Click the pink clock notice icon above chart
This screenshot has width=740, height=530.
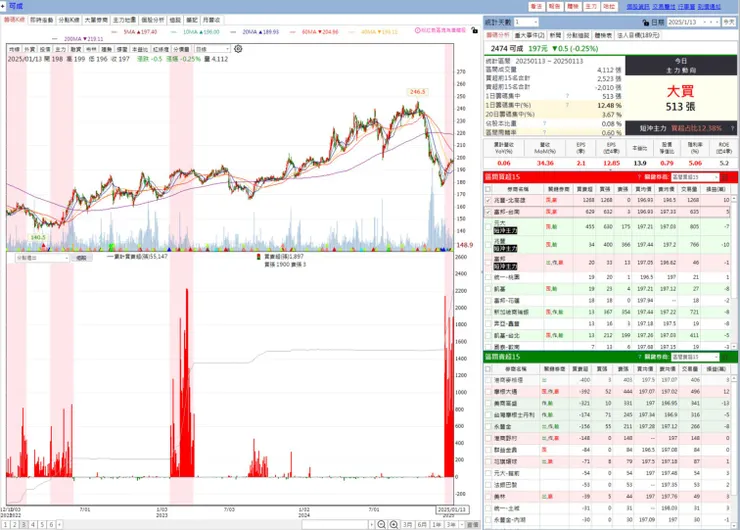tap(417, 30)
